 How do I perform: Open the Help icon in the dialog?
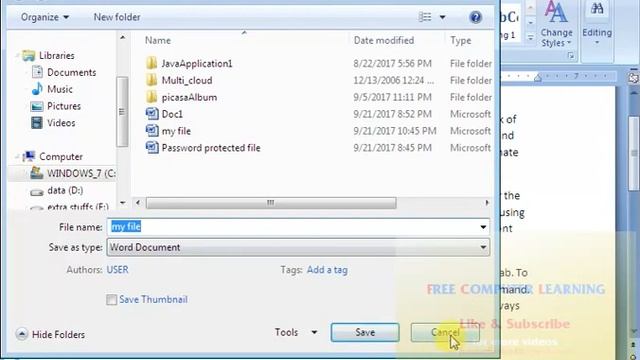[x=476, y=17]
